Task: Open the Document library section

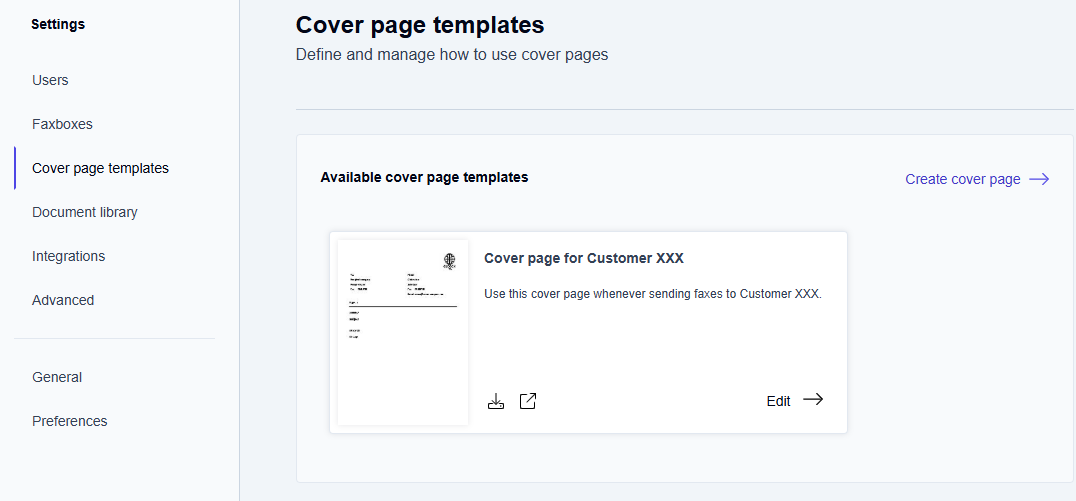Action: click(85, 212)
